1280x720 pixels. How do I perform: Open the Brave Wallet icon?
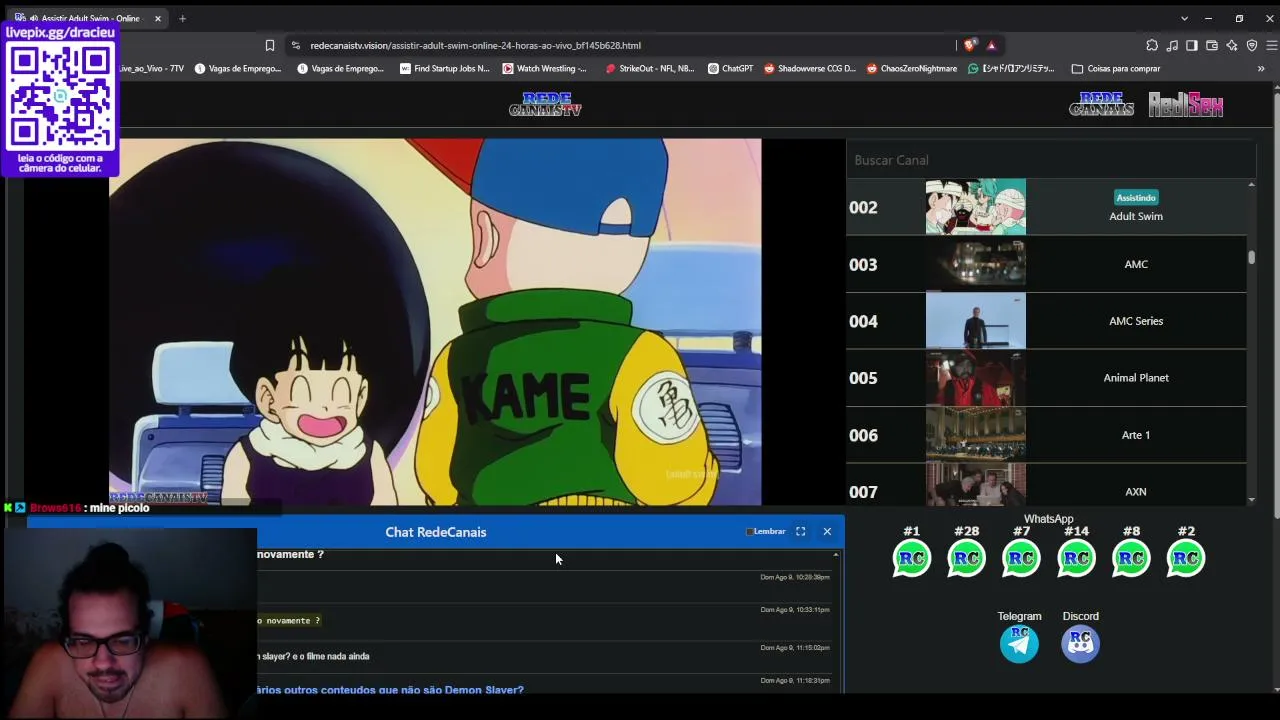(x=1212, y=45)
